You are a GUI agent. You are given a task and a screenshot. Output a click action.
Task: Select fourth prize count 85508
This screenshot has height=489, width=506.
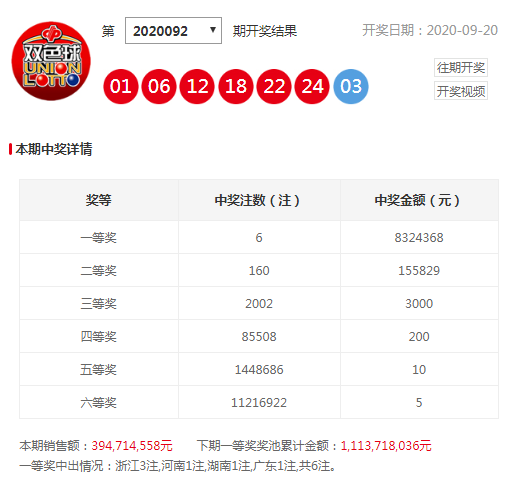tap(259, 337)
